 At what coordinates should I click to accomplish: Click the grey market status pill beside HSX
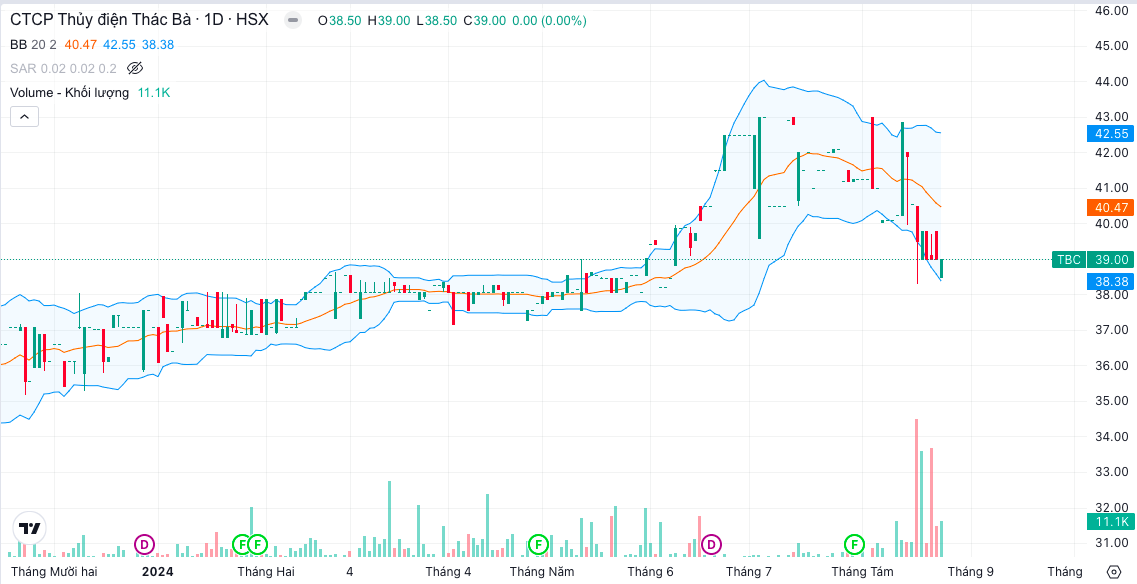[x=293, y=20]
